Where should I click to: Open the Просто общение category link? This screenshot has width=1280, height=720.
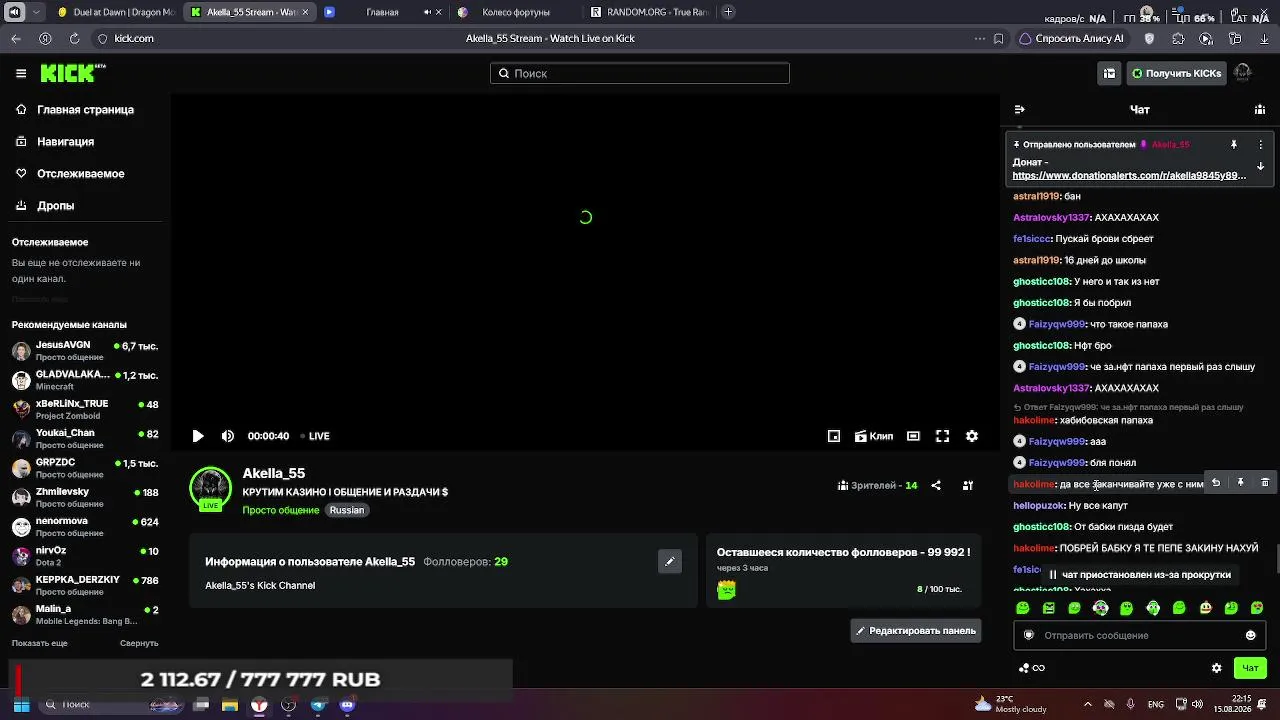(x=281, y=510)
